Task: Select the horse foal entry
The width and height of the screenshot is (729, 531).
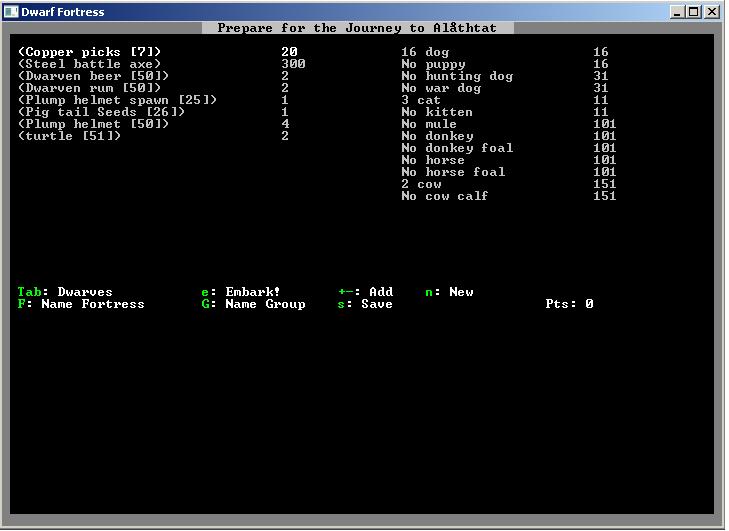Action: pyautogui.click(x=453, y=172)
